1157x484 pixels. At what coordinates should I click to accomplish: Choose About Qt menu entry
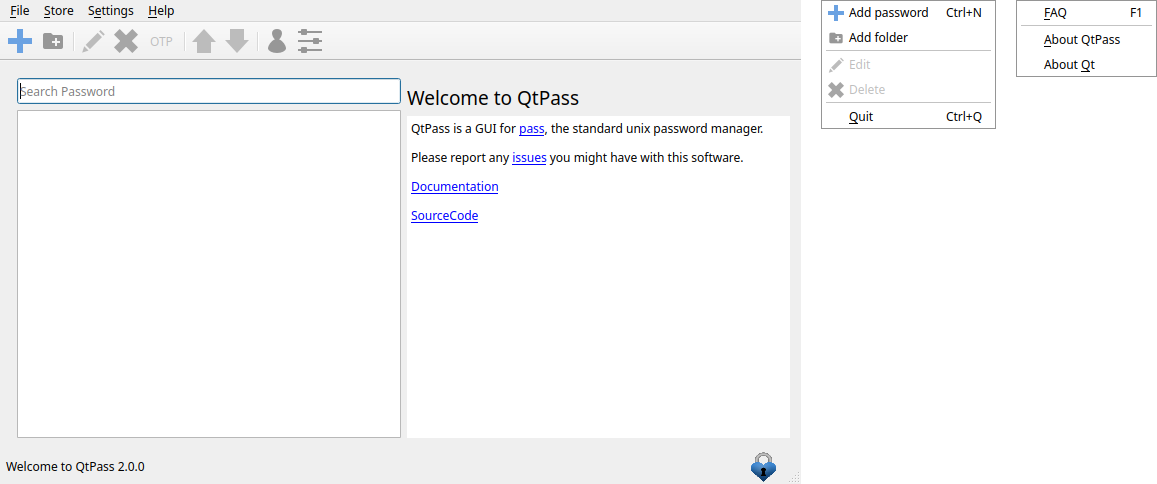click(x=1086, y=65)
